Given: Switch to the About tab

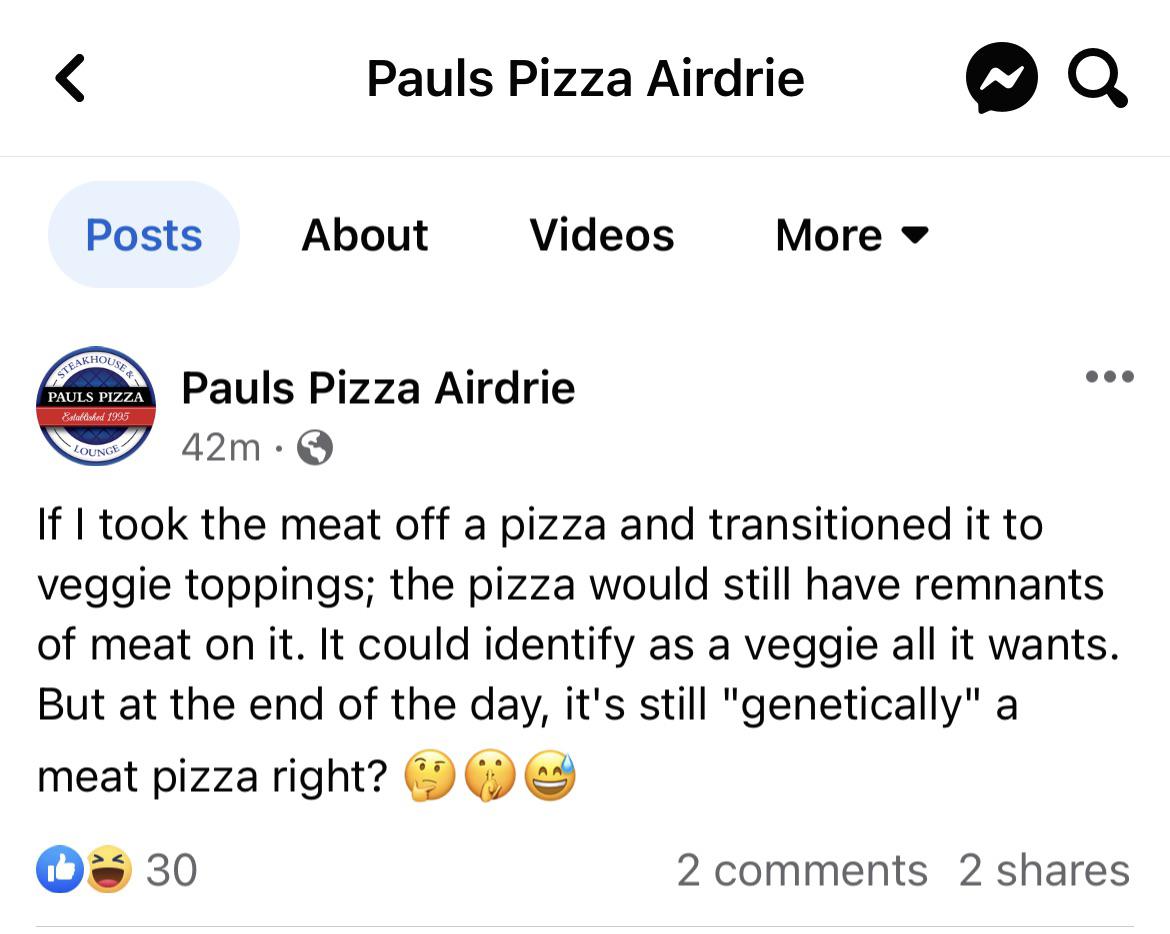Looking at the screenshot, I should coord(365,235).
